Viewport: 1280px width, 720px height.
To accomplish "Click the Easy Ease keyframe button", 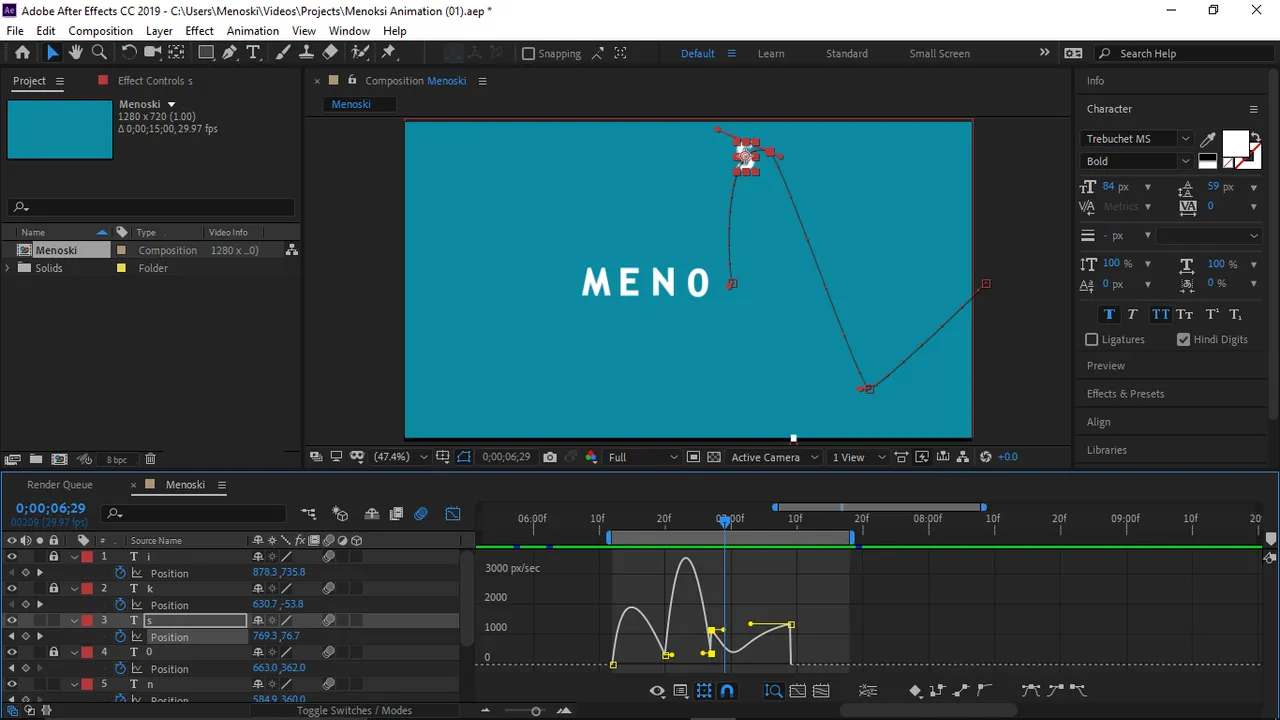I will tap(1030, 690).
